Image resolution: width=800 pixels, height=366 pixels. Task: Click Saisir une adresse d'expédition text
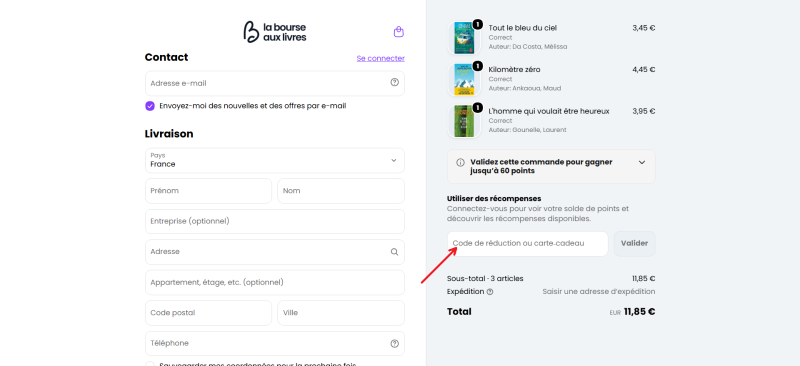tap(598, 291)
